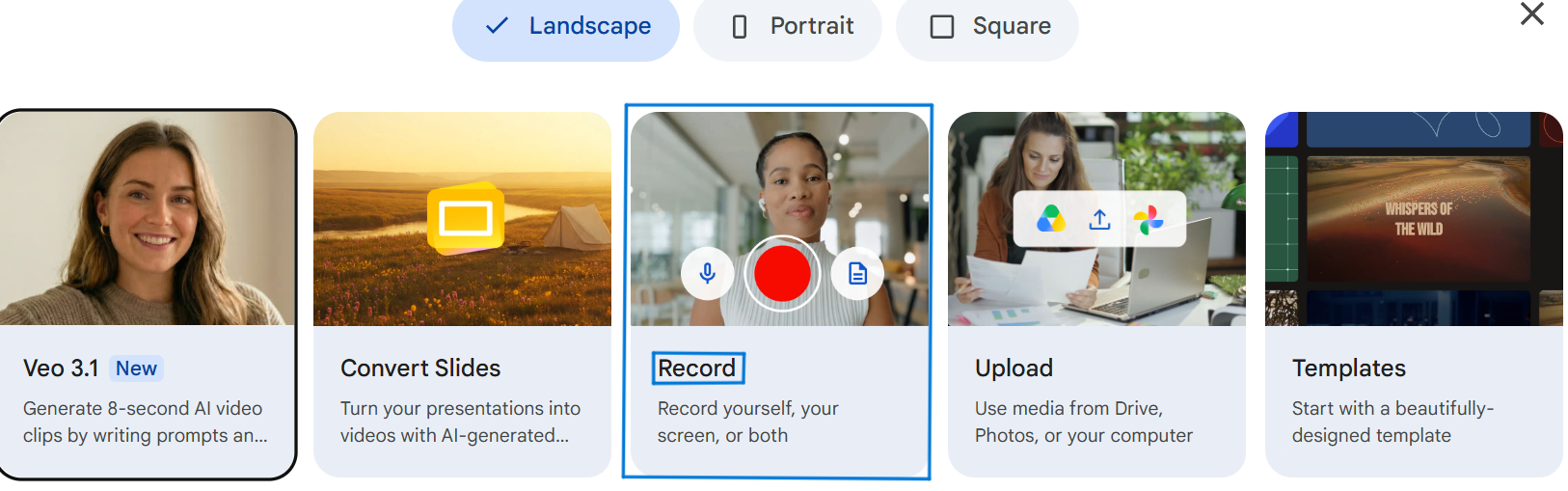Click the portrait rectangle icon
This screenshot has height=491, width=1568.
click(740, 26)
